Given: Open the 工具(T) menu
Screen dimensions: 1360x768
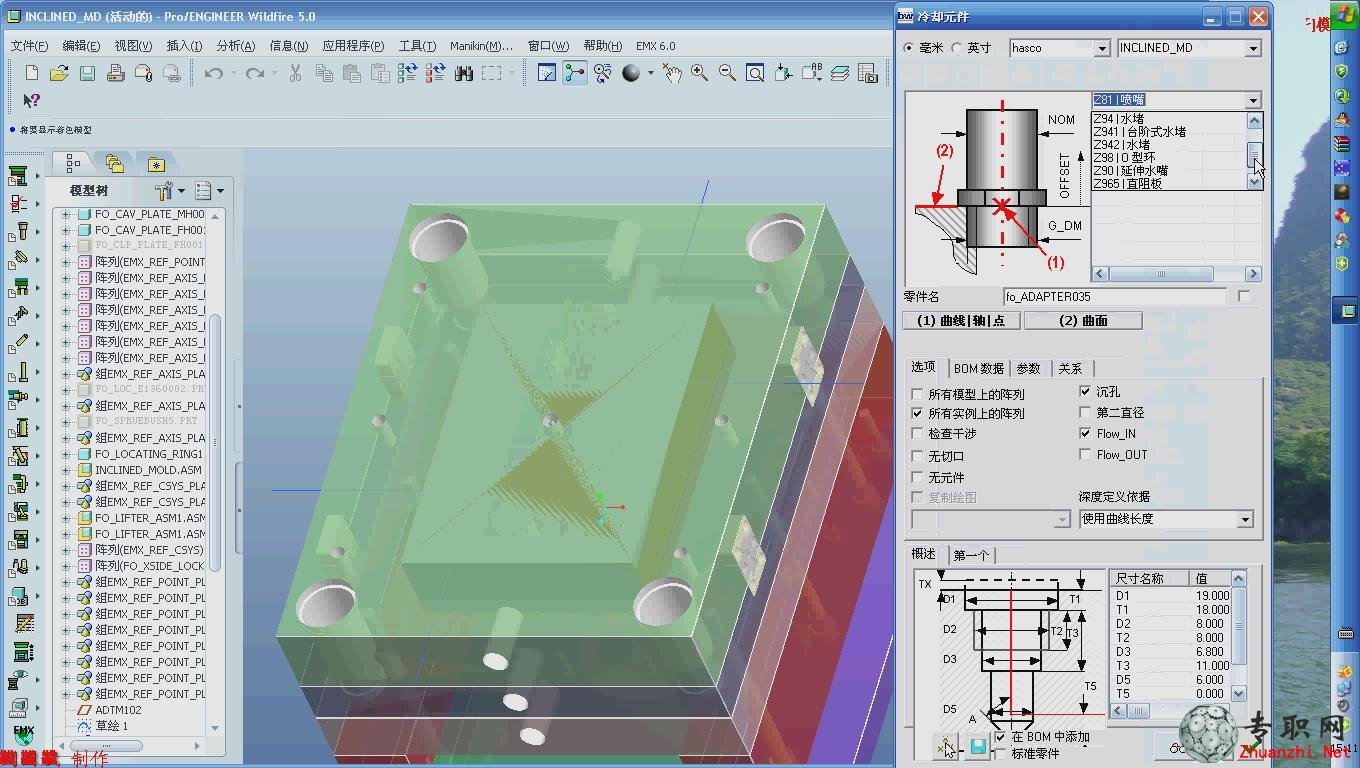Looking at the screenshot, I should click(x=417, y=46).
